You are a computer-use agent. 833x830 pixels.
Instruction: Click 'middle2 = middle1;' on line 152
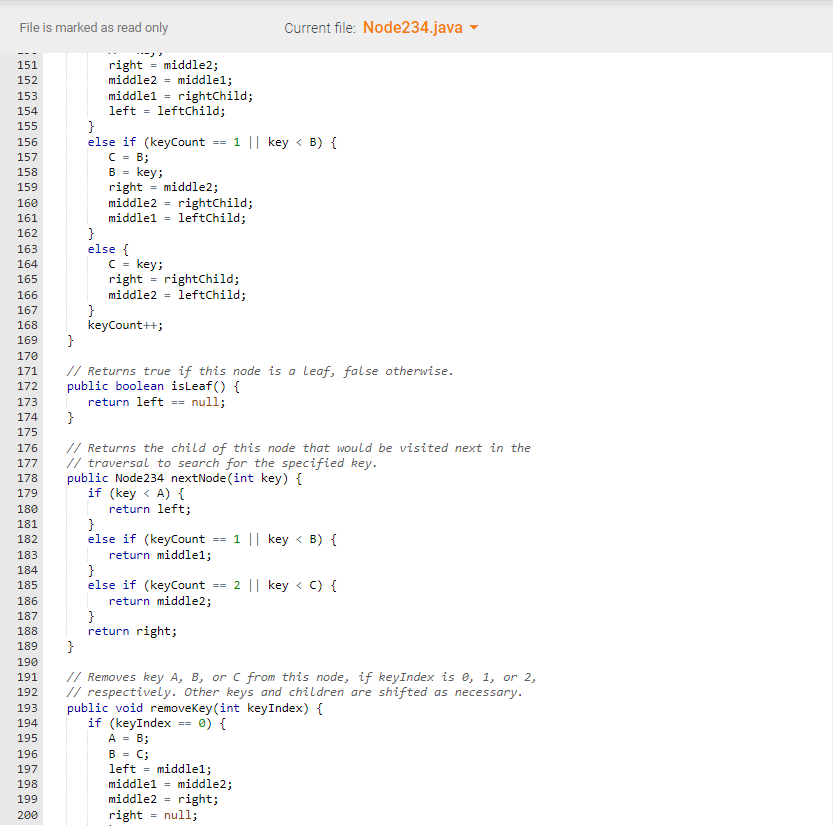click(171, 80)
